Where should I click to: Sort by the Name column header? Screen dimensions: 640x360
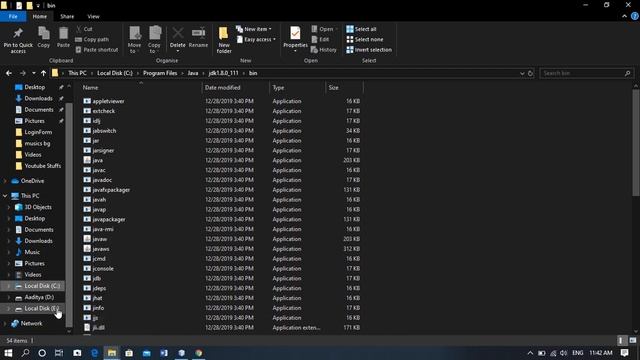point(140,87)
